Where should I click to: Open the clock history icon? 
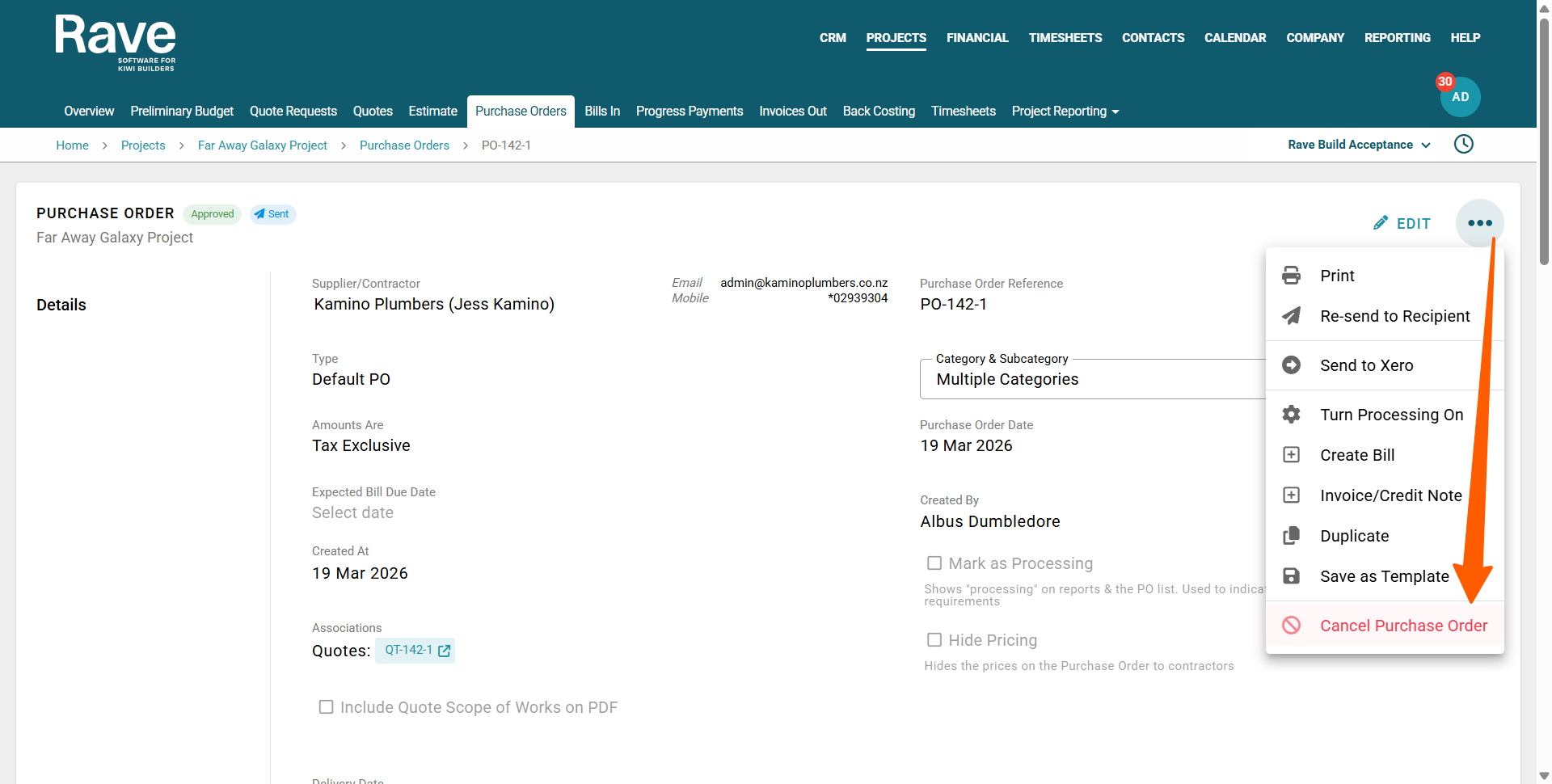(x=1463, y=145)
